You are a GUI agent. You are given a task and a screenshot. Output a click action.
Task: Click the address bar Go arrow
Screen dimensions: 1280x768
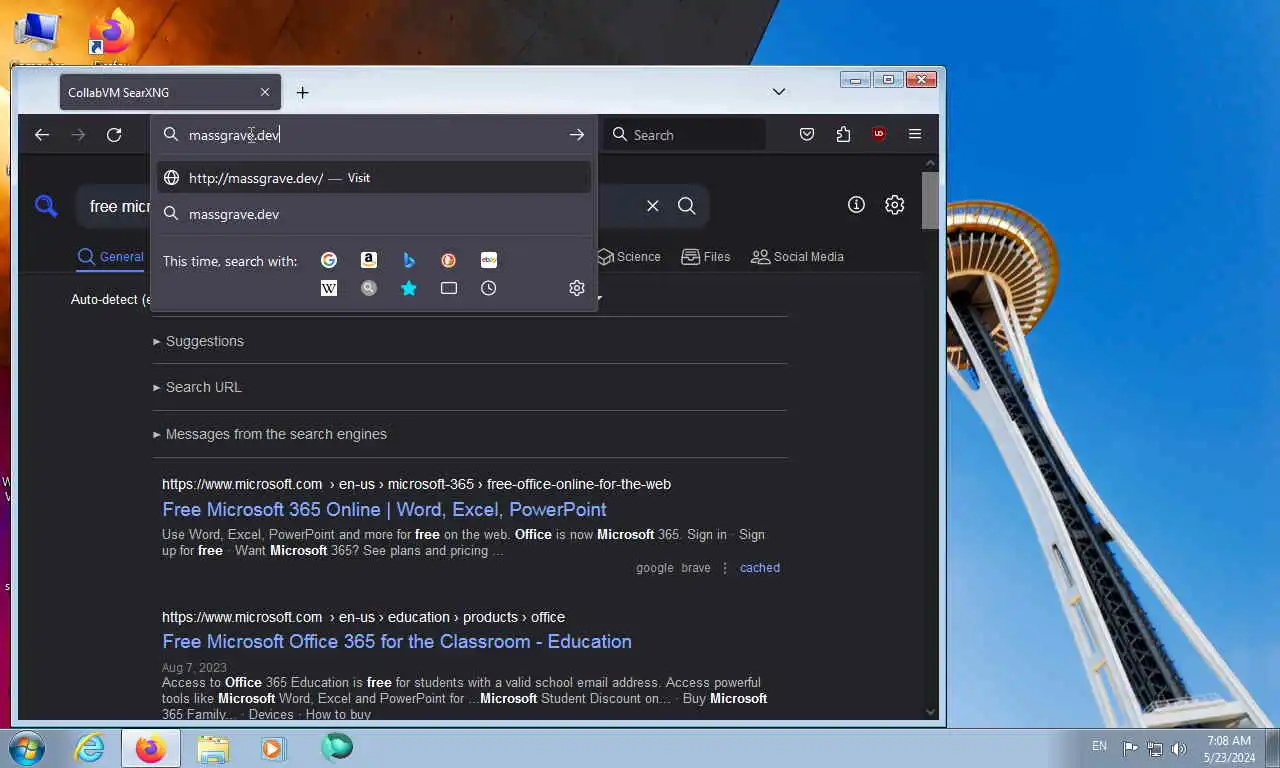[x=577, y=135]
